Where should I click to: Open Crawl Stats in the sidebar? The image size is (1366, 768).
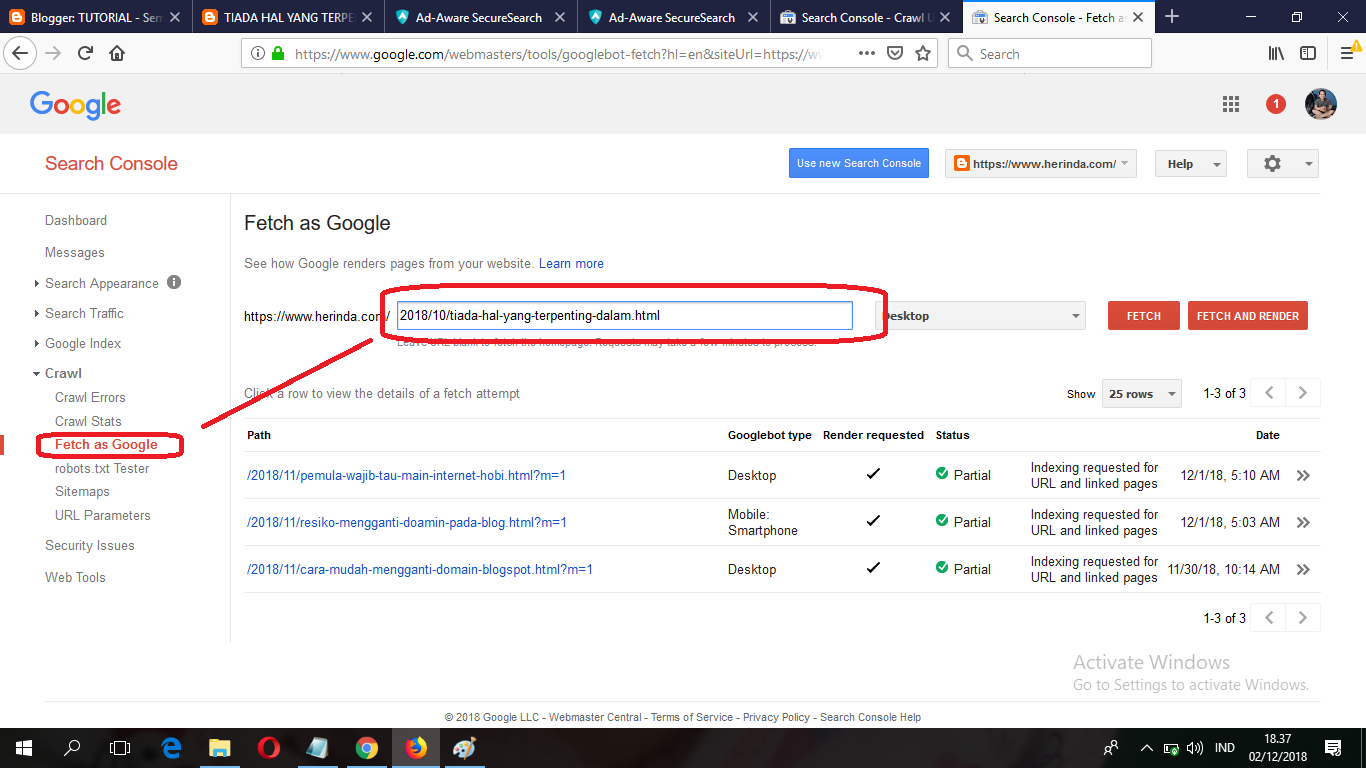click(88, 421)
